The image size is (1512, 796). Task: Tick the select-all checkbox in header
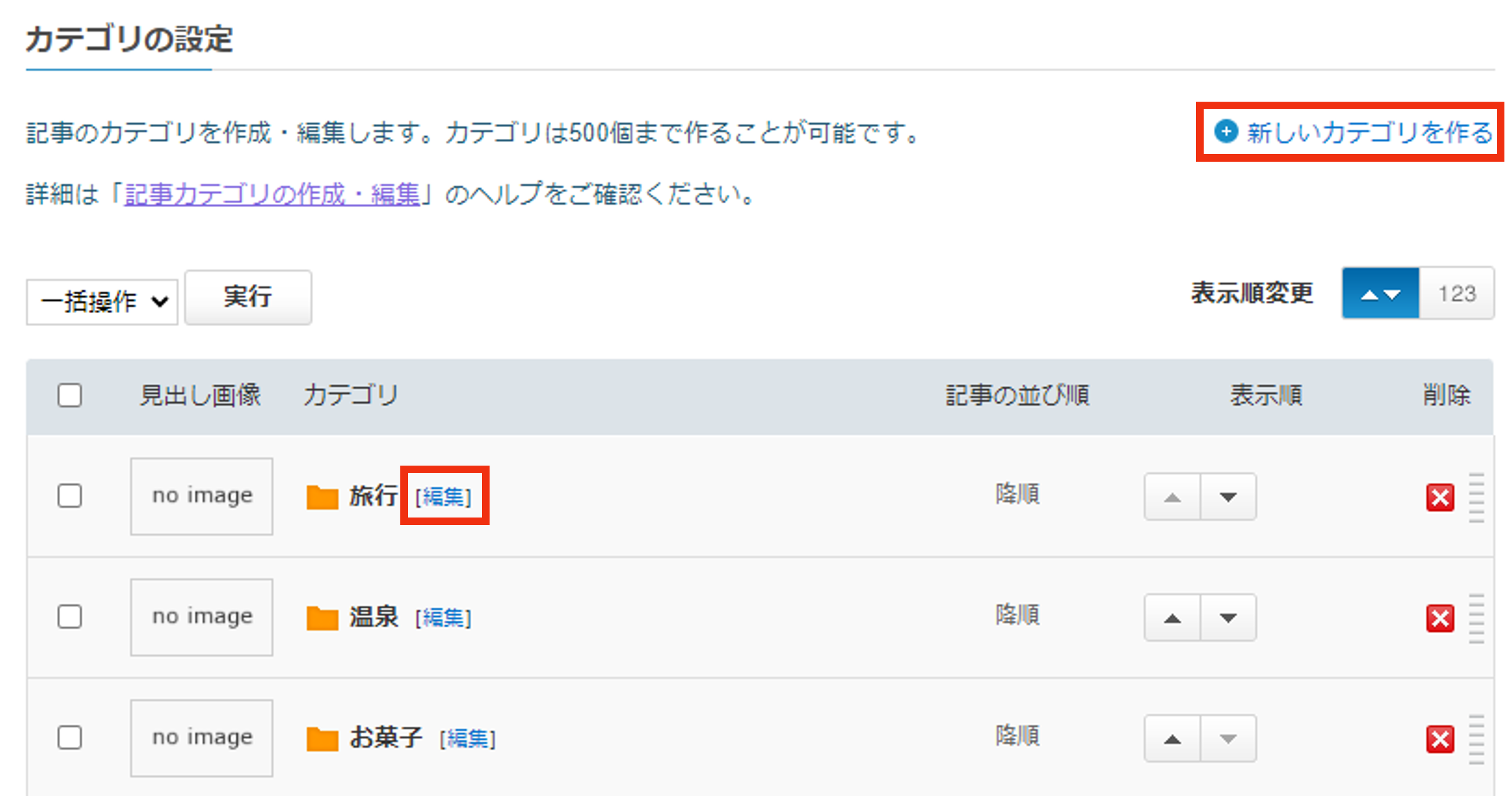(x=70, y=395)
